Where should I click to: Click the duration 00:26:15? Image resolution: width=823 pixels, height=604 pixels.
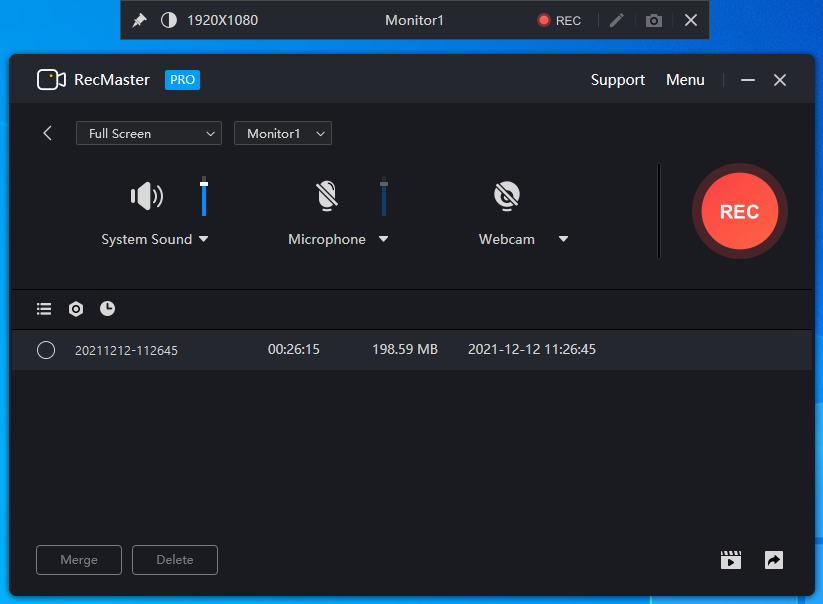293,349
